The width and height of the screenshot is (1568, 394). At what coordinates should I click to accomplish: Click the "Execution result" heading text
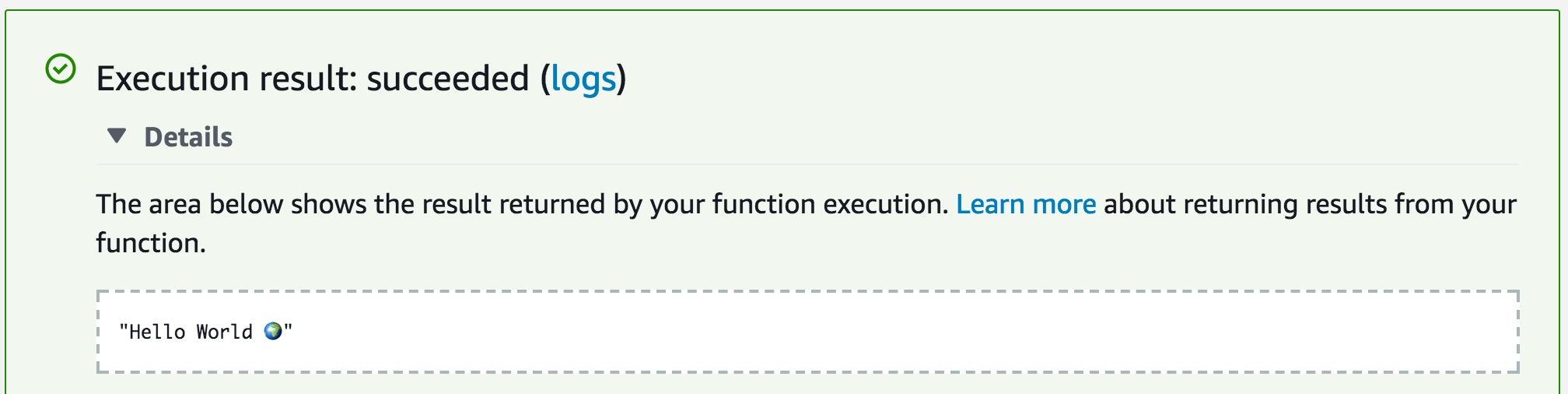coord(226,79)
